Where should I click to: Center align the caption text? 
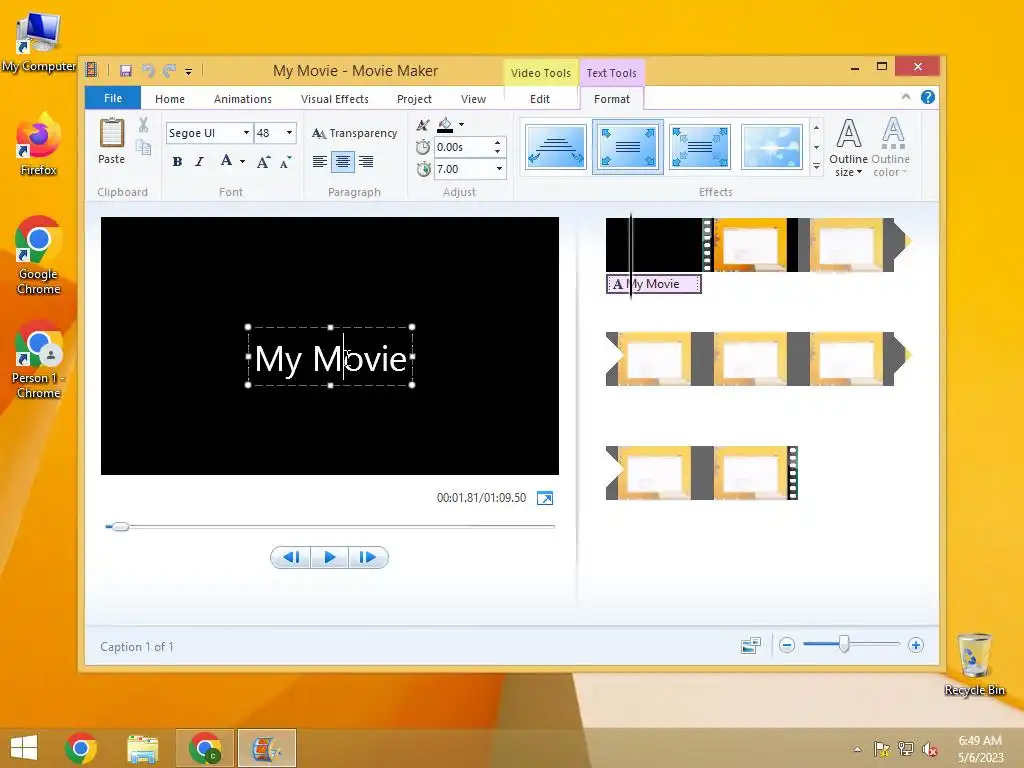coord(343,161)
